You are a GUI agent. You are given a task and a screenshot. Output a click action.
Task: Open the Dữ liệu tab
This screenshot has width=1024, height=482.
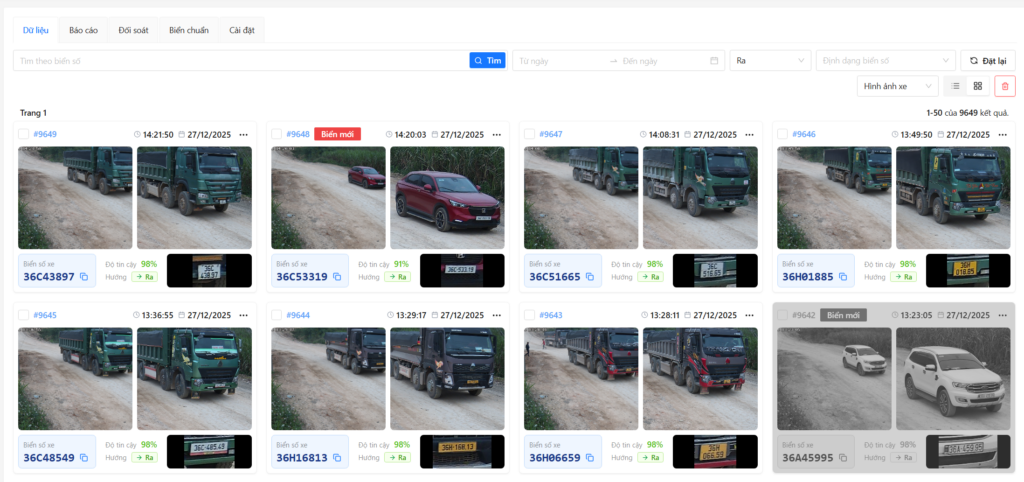pyautogui.click(x=36, y=30)
